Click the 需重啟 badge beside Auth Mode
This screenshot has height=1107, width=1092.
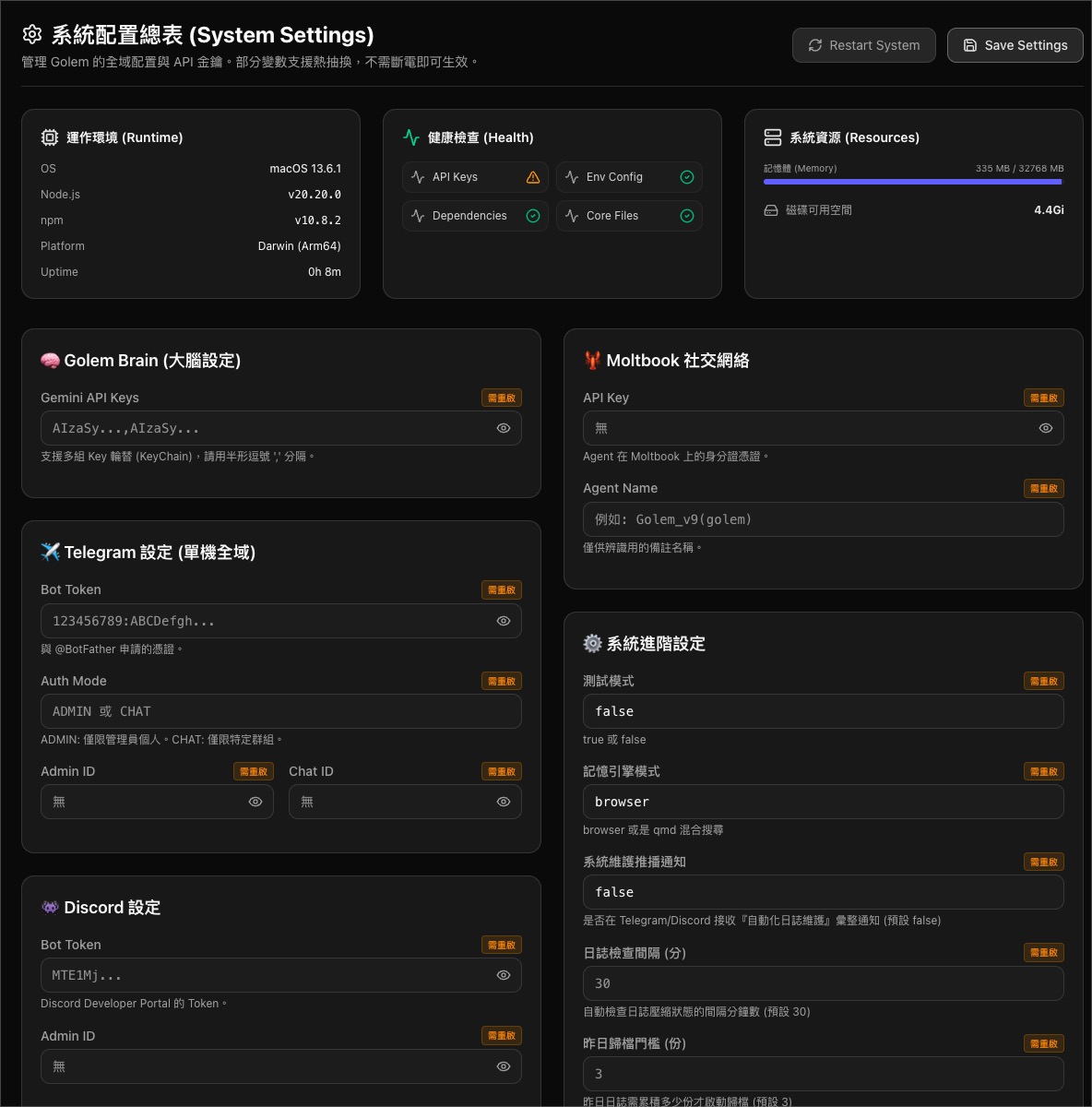502,681
